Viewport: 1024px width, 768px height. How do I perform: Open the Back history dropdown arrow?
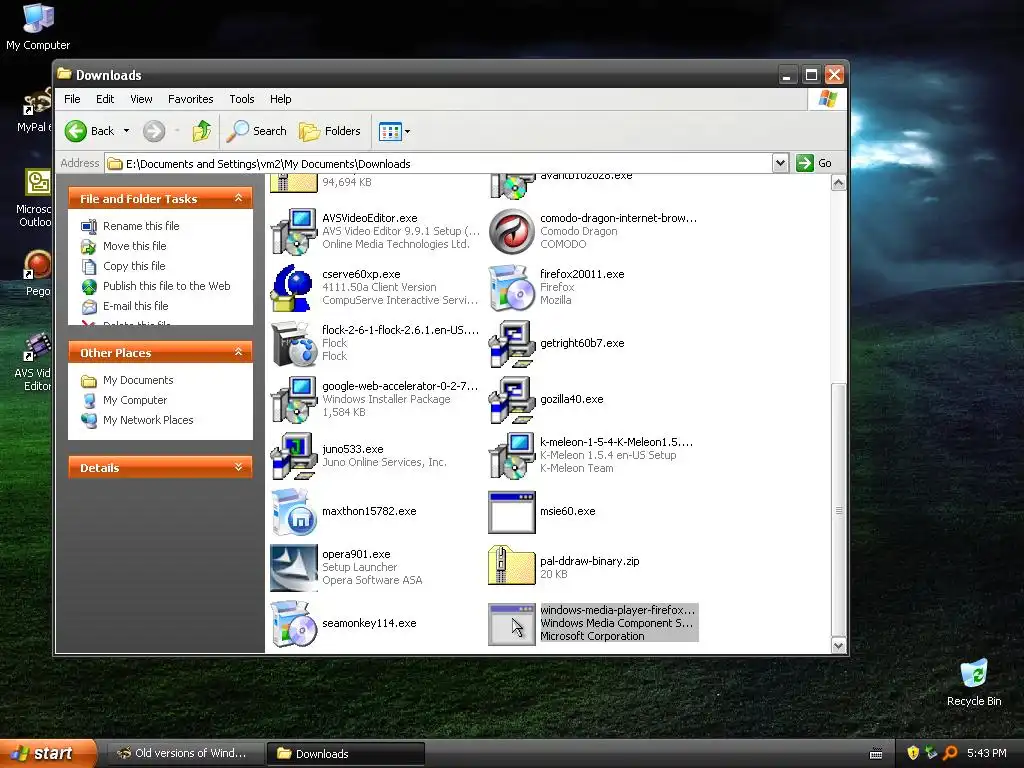click(126, 131)
